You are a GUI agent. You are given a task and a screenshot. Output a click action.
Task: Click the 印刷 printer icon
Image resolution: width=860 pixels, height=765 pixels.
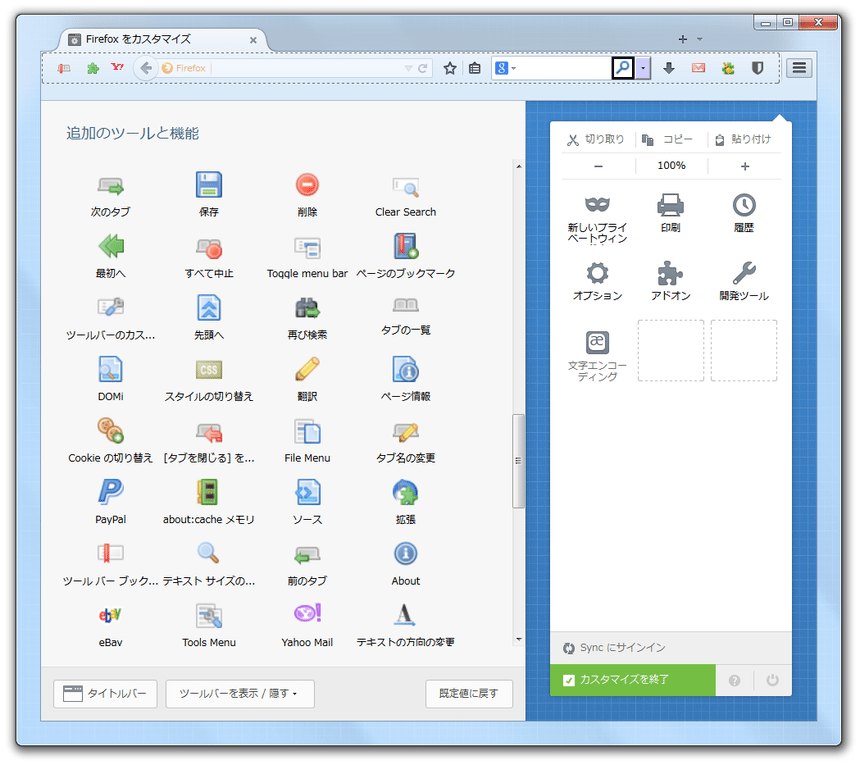pos(670,205)
